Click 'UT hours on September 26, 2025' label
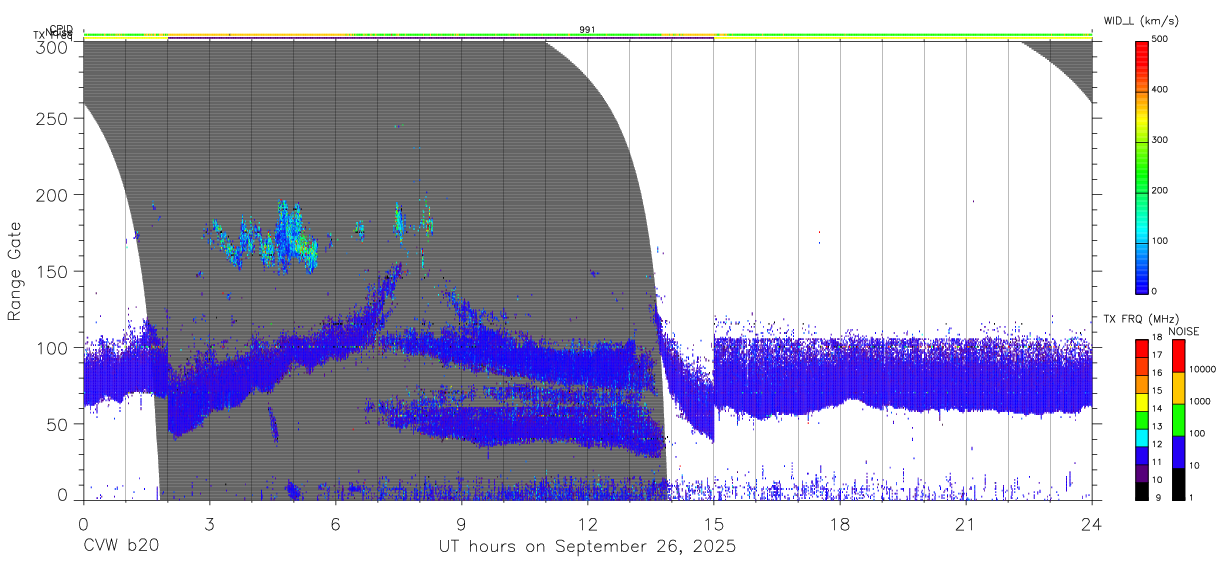Viewport: 1228px width, 567px height. (x=587, y=547)
